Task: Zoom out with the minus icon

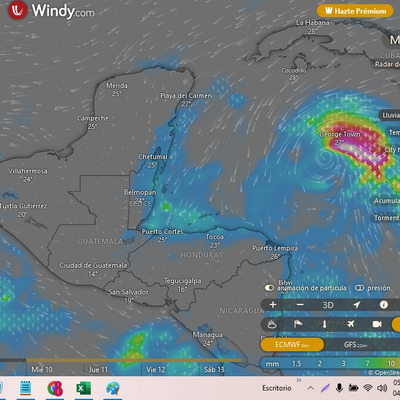Action: (x=300, y=305)
